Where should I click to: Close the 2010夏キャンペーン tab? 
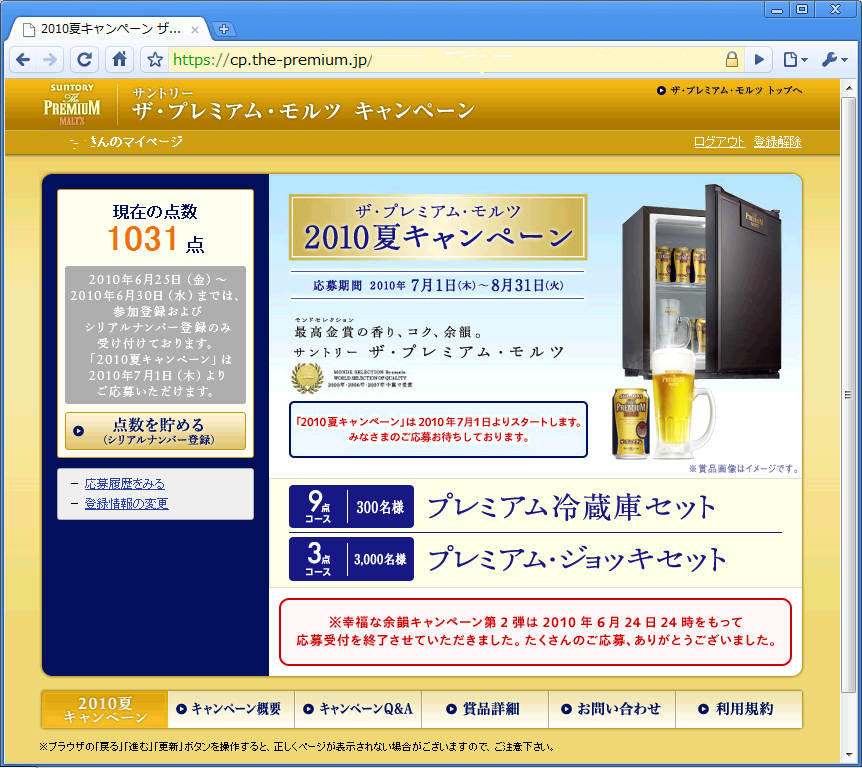click(195, 30)
